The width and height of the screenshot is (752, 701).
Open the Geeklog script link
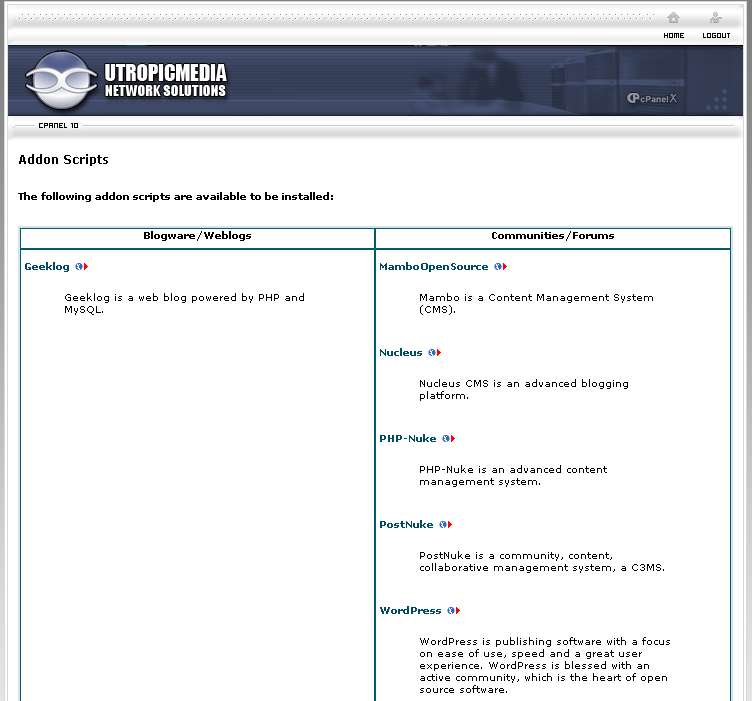pyautogui.click(x=47, y=267)
